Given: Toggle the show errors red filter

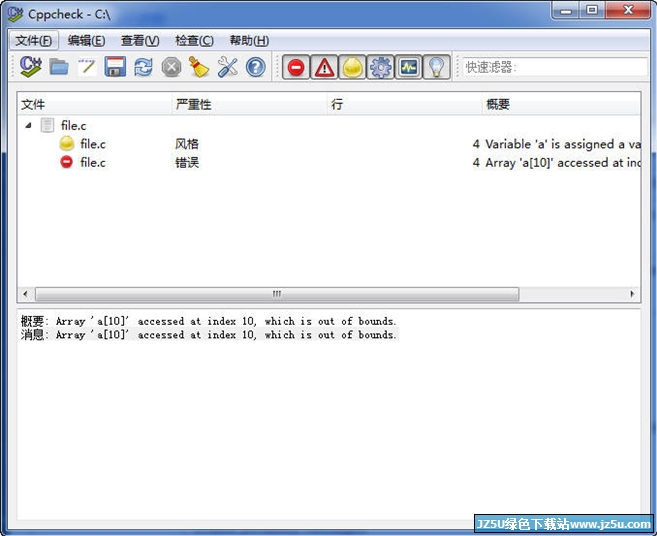Looking at the screenshot, I should pyautogui.click(x=296, y=67).
